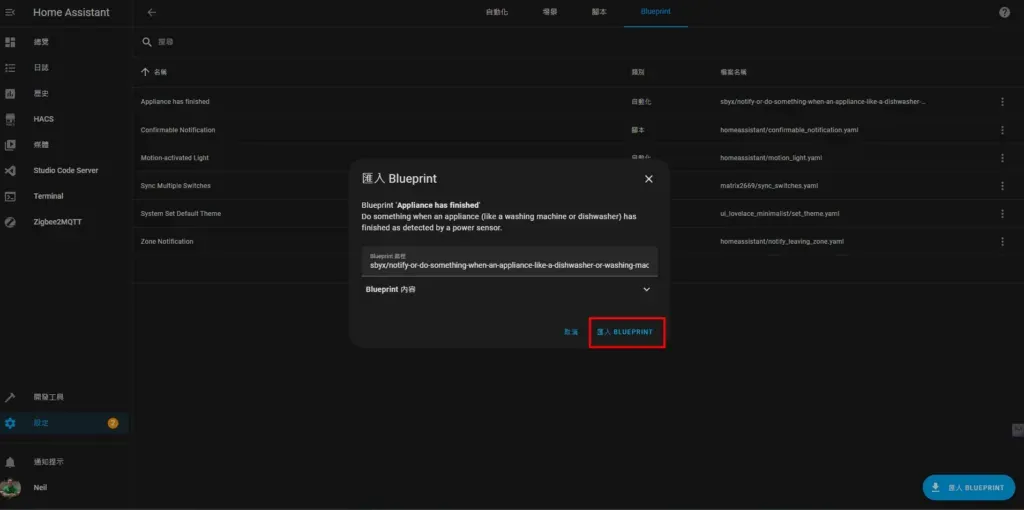Open Terminal from the sidebar
This screenshot has height=510, width=1024.
(10, 197)
